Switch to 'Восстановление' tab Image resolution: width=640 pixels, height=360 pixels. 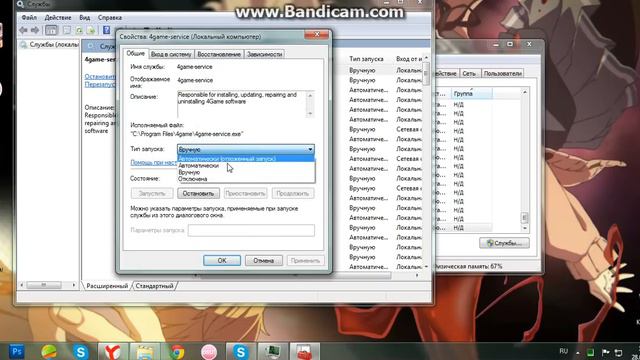[x=219, y=54]
